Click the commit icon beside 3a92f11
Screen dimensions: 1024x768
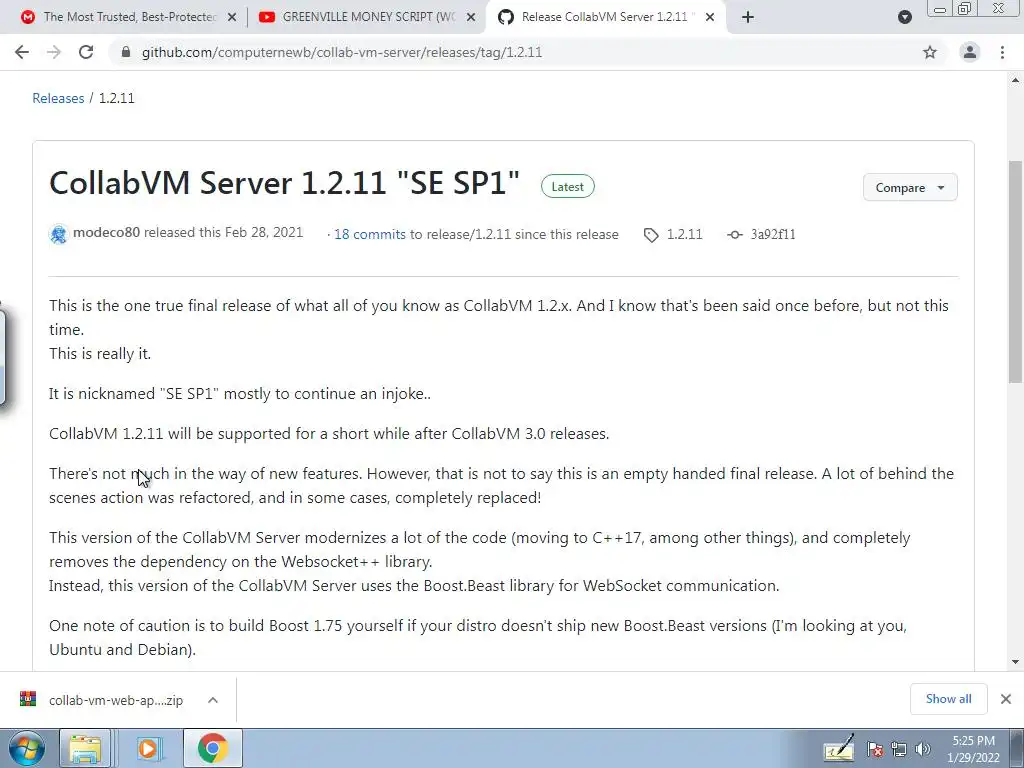[735, 234]
